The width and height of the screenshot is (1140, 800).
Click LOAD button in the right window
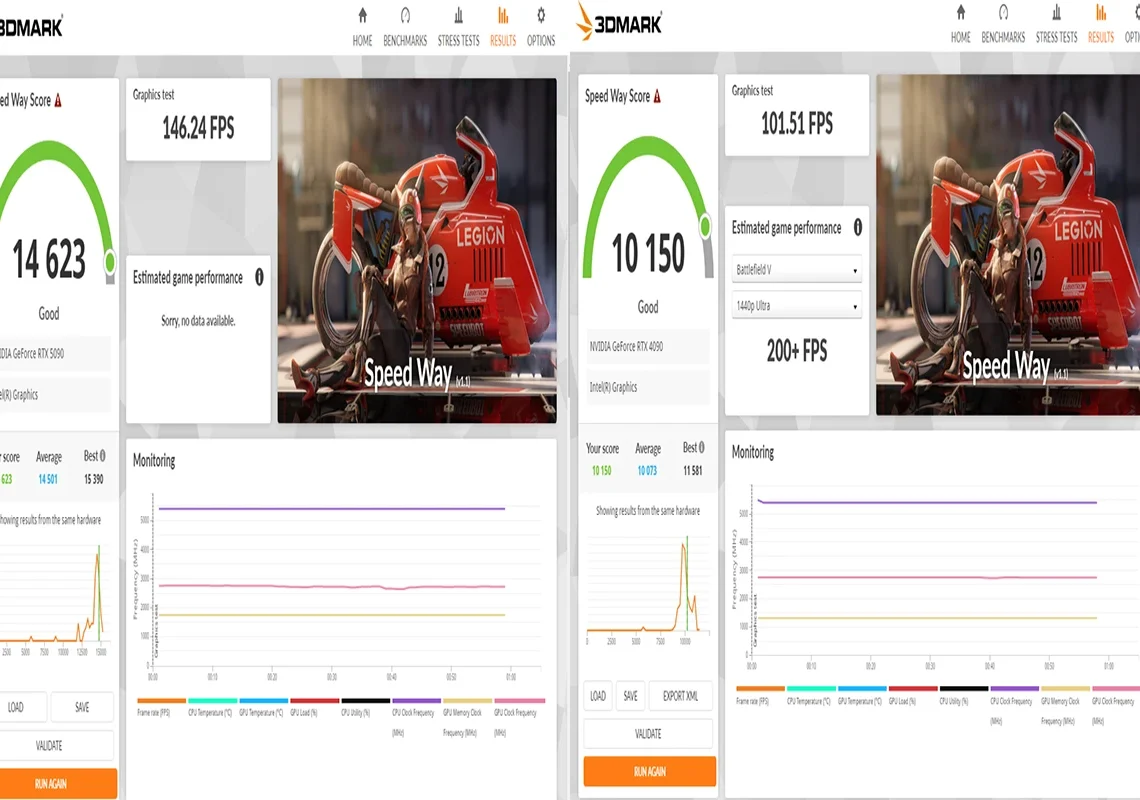pos(598,696)
